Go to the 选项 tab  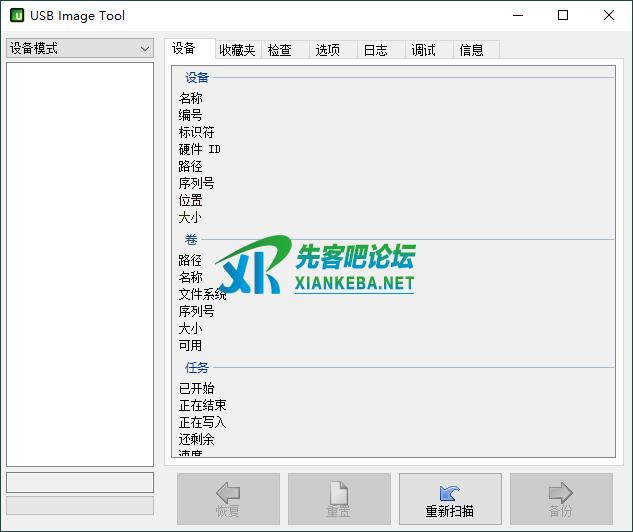click(327, 50)
